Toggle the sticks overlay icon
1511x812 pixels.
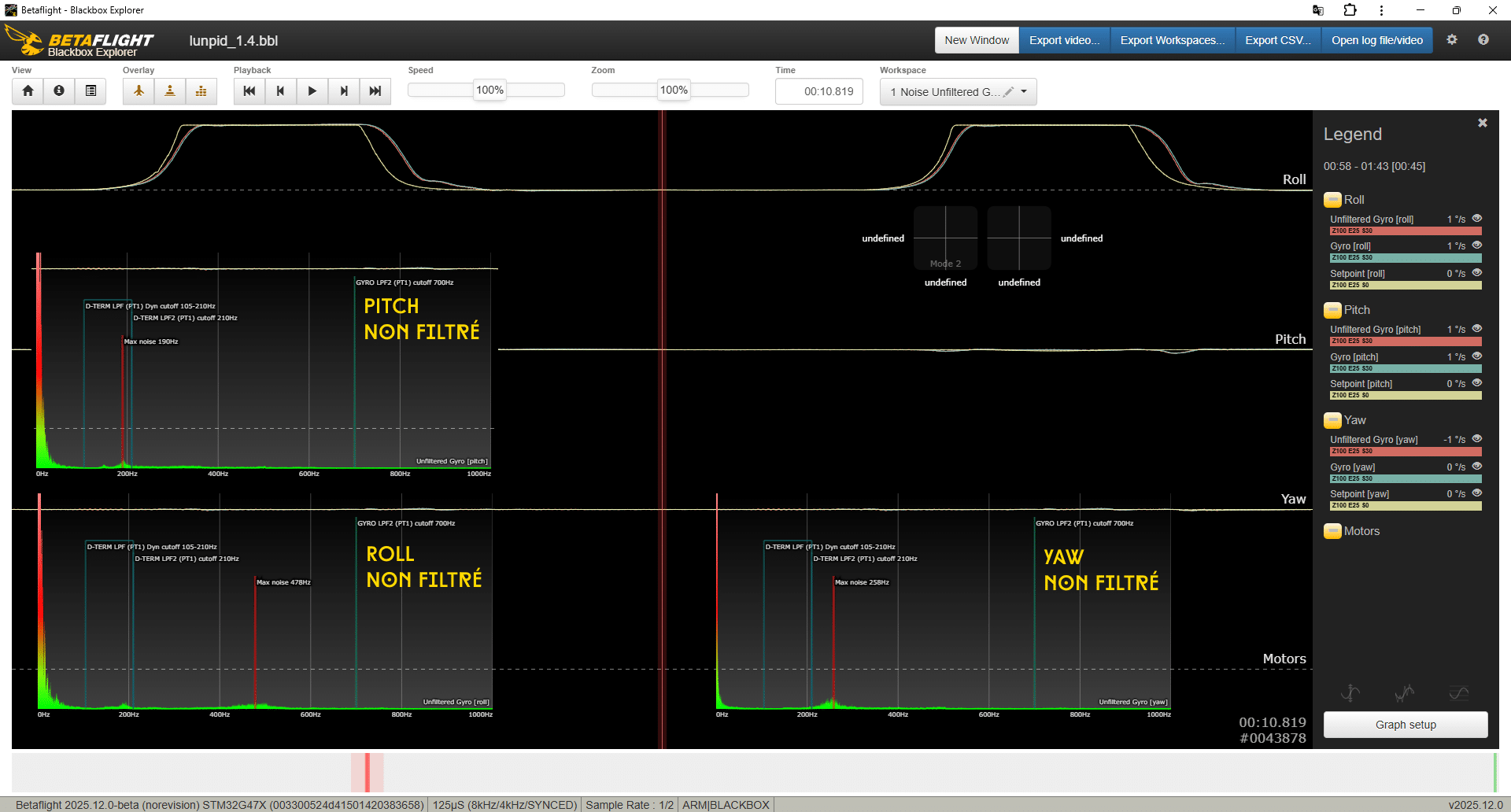point(170,91)
